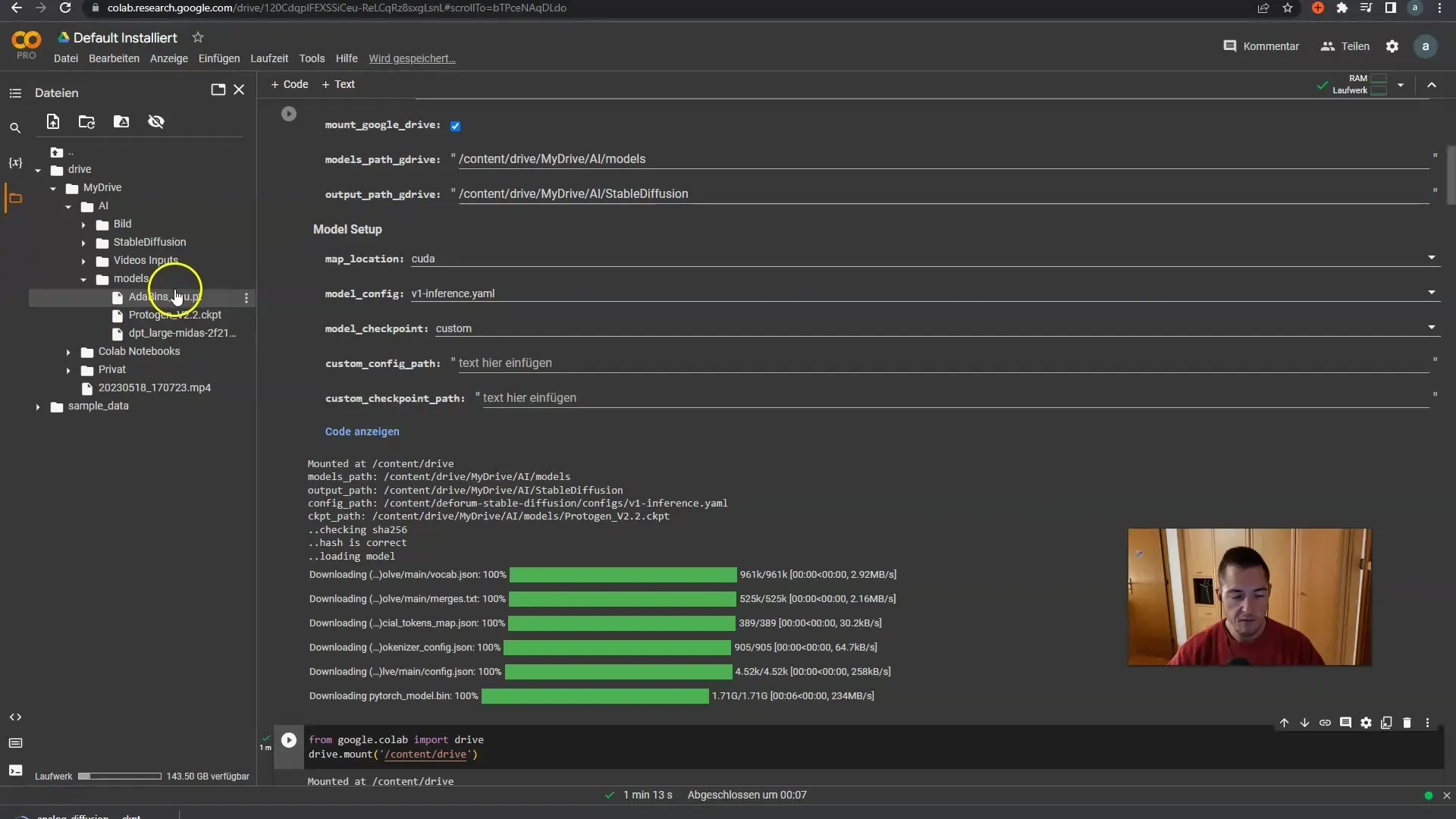This screenshot has height=819, width=1456.
Task: Click the terminal/console icon on left edge
Action: [14, 770]
